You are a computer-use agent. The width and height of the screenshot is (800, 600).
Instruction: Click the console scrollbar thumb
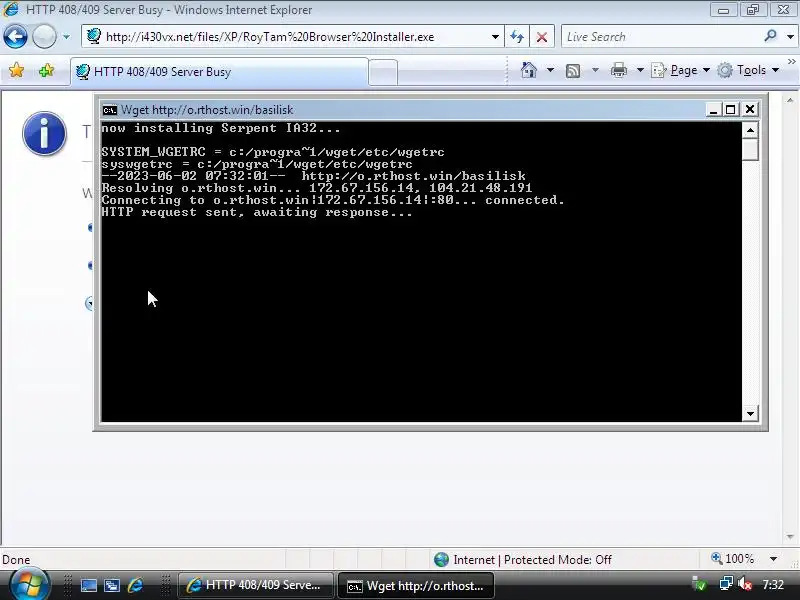pos(750,149)
